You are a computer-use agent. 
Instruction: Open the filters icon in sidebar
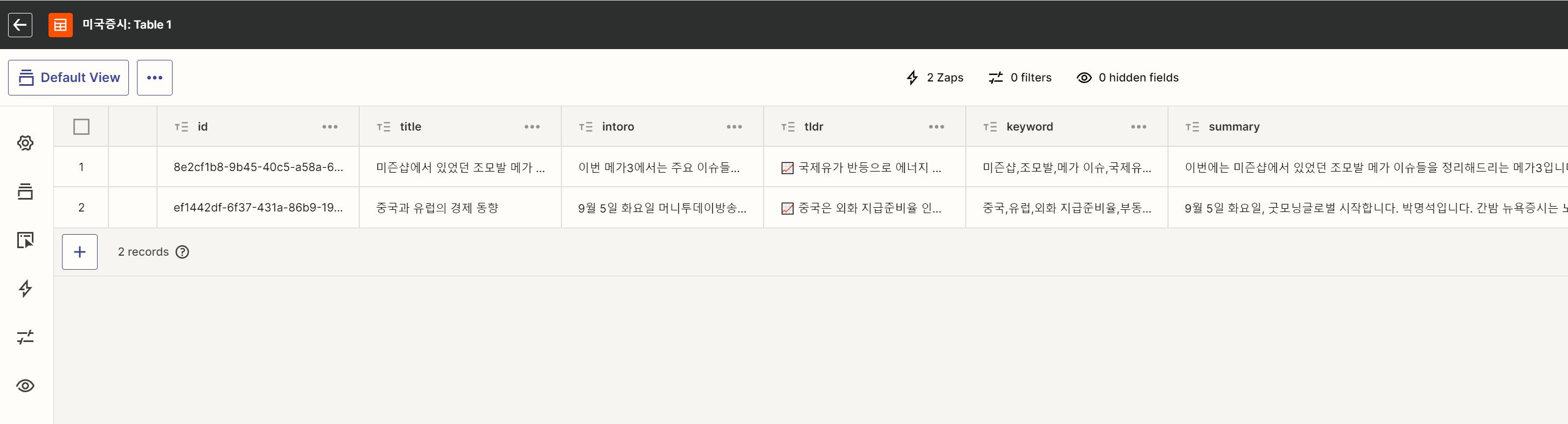coord(25,337)
